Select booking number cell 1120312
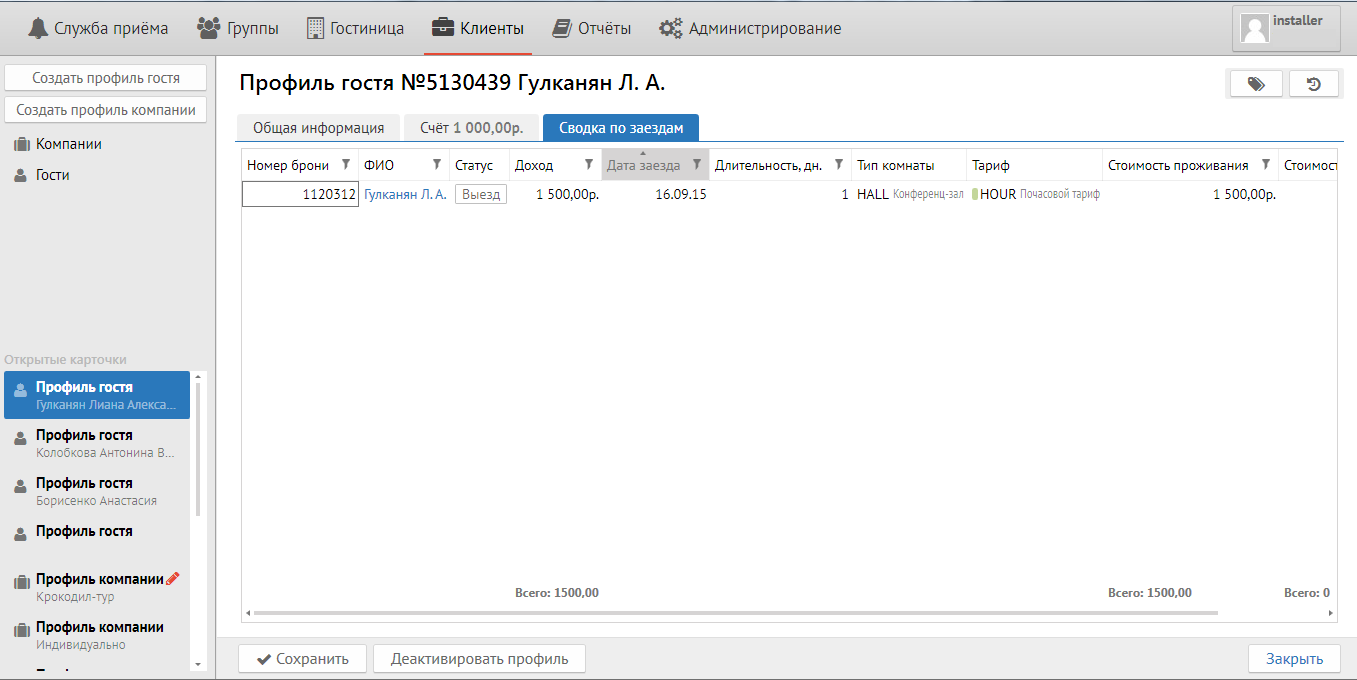Viewport: 1357px width, 680px height. (300, 195)
